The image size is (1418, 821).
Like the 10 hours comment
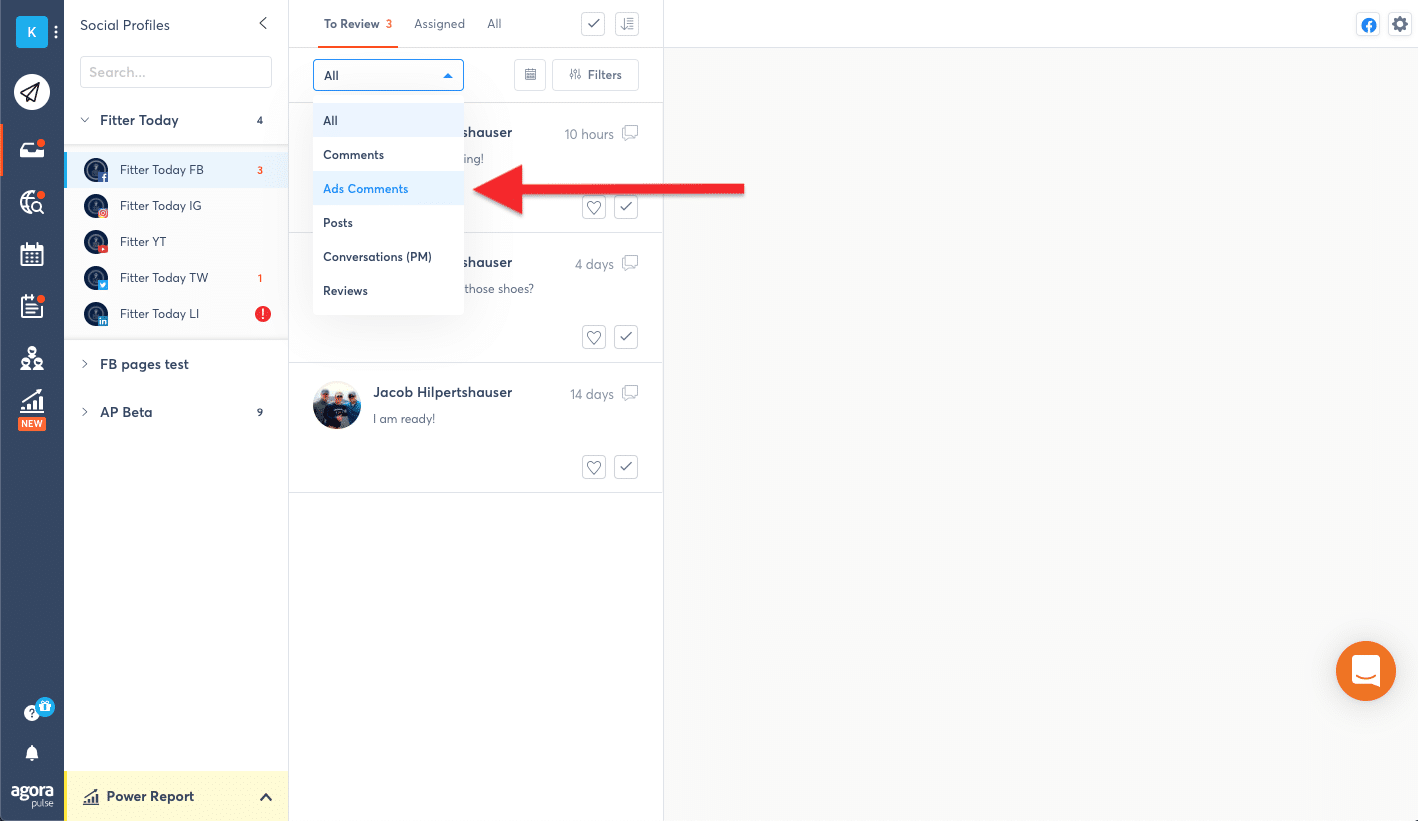click(594, 207)
